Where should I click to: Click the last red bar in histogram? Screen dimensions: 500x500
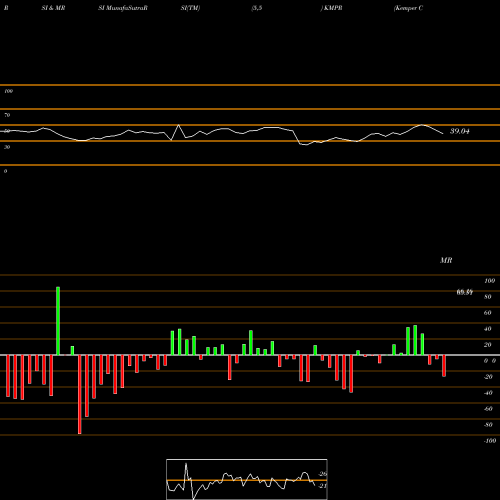pyautogui.click(x=444, y=366)
